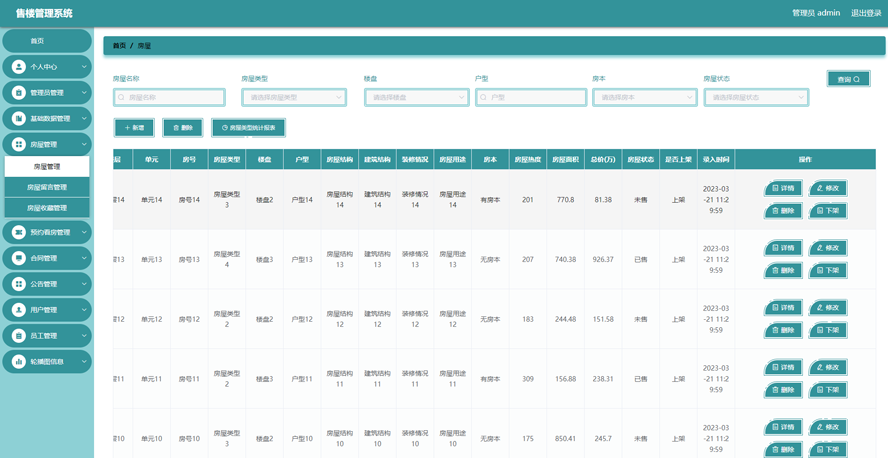
Task: Click 删除 for the 单元12 row
Action: click(783, 330)
